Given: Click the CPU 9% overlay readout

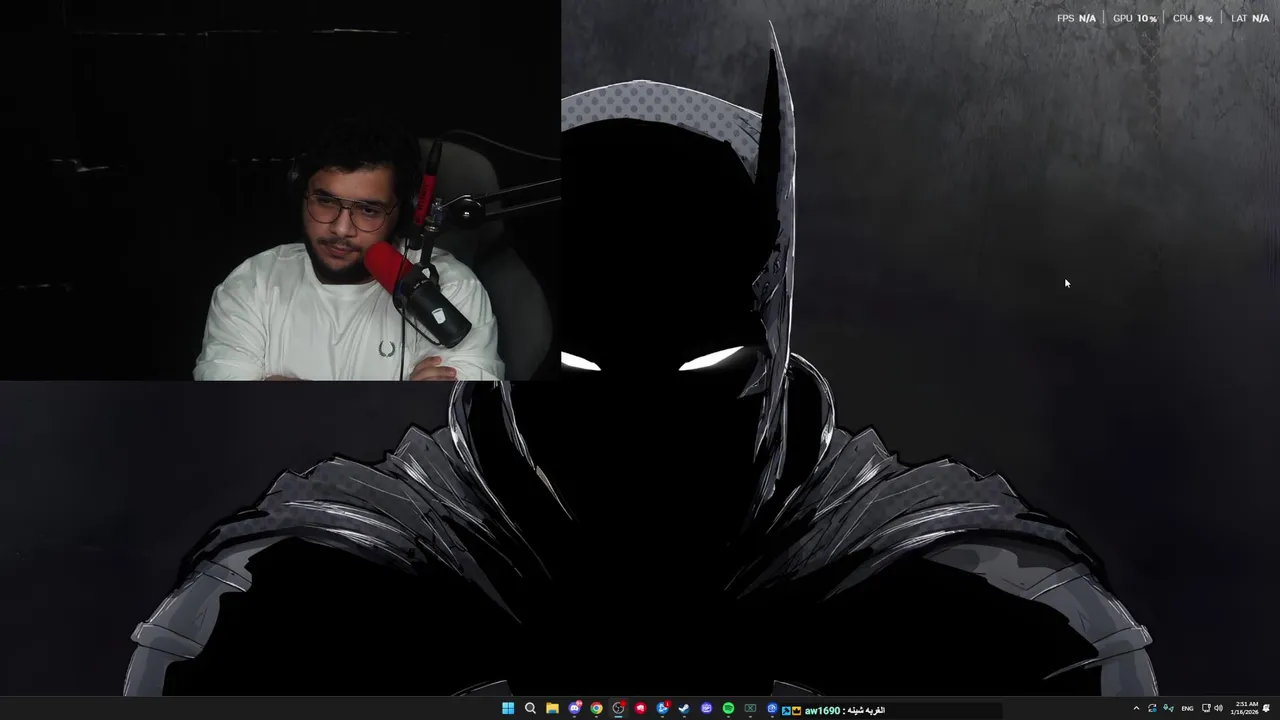Looking at the screenshot, I should 1193,18.
